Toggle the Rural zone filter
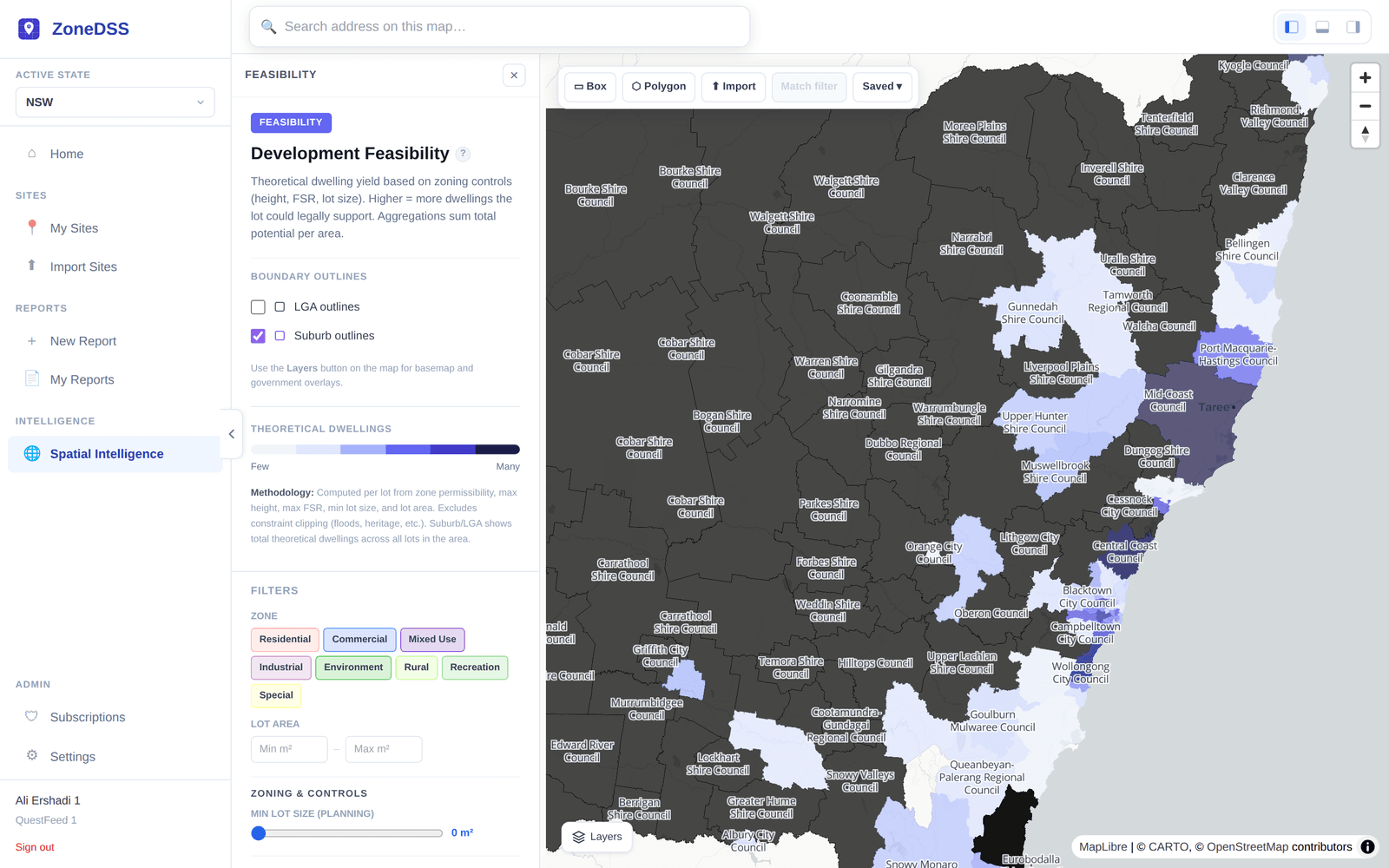The width and height of the screenshot is (1389, 868). point(417,667)
